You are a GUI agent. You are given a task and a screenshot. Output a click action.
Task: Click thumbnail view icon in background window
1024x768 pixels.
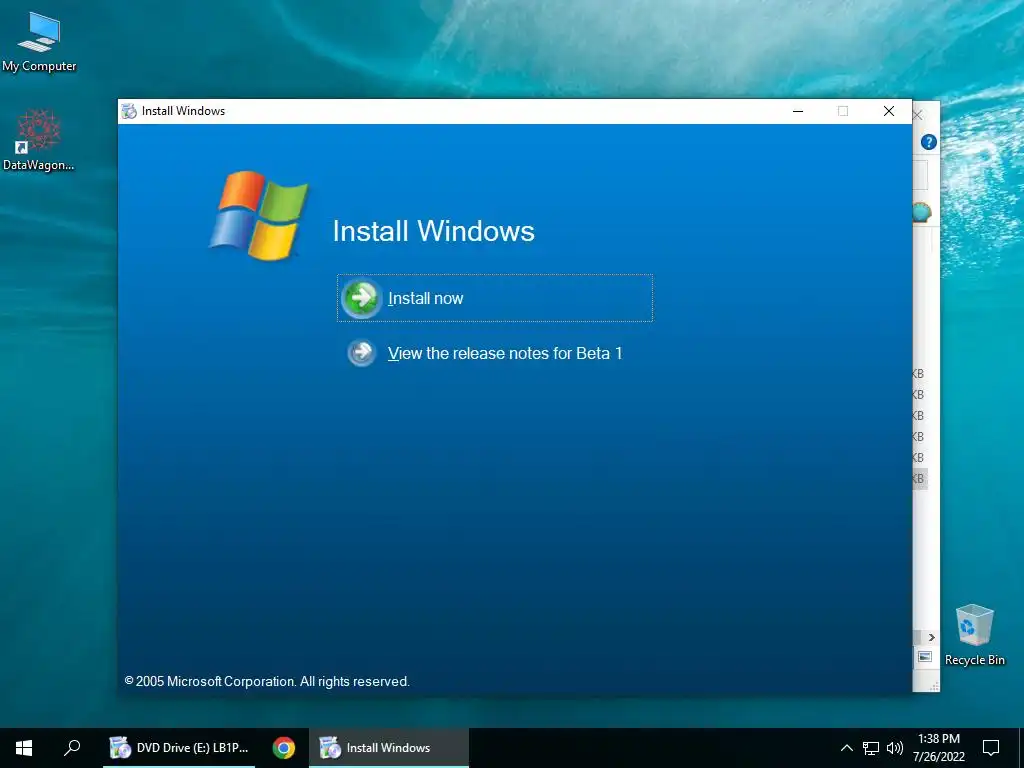click(x=925, y=657)
